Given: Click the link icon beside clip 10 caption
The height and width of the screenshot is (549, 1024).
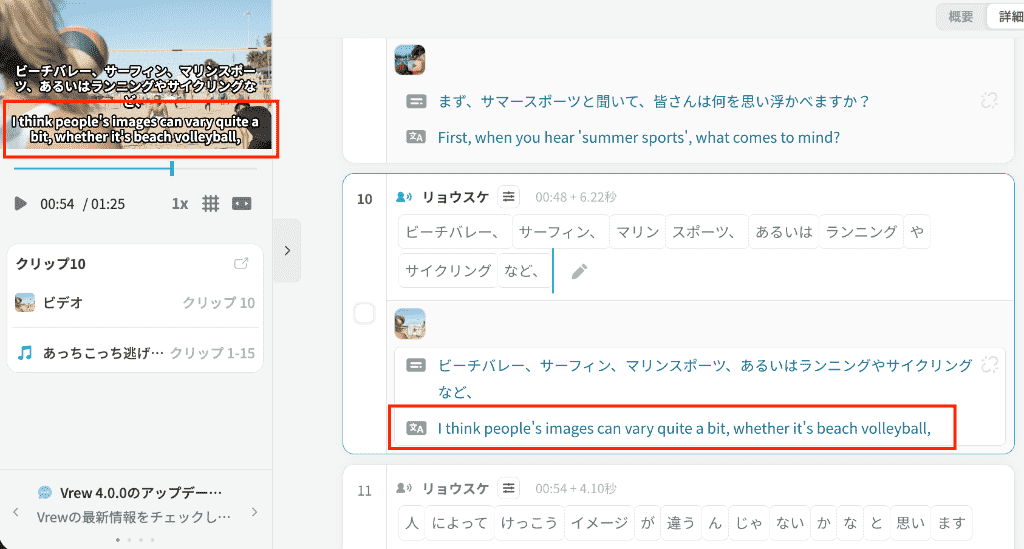Looking at the screenshot, I should [x=989, y=365].
